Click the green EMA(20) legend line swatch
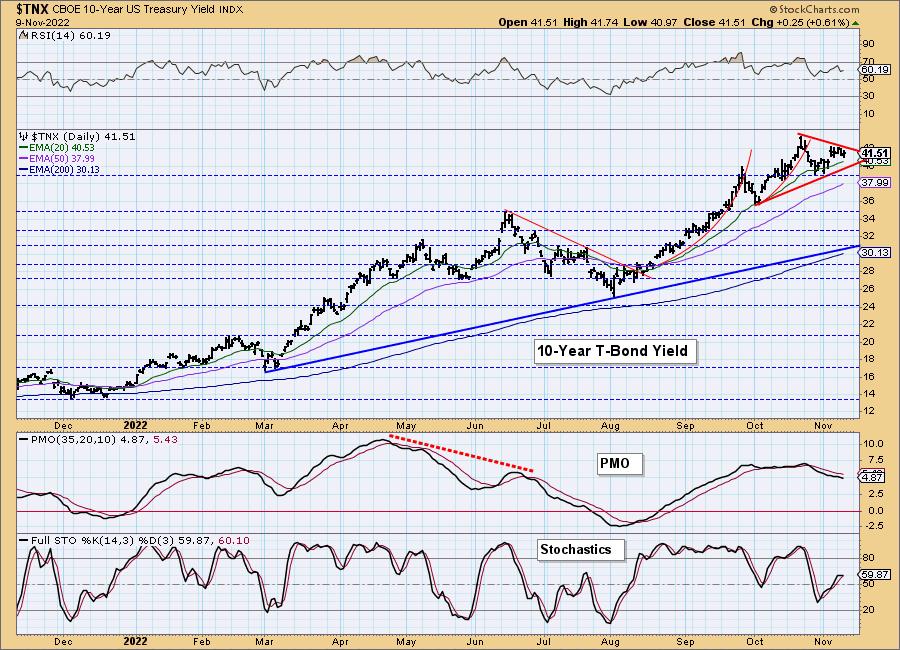 (x=23, y=148)
